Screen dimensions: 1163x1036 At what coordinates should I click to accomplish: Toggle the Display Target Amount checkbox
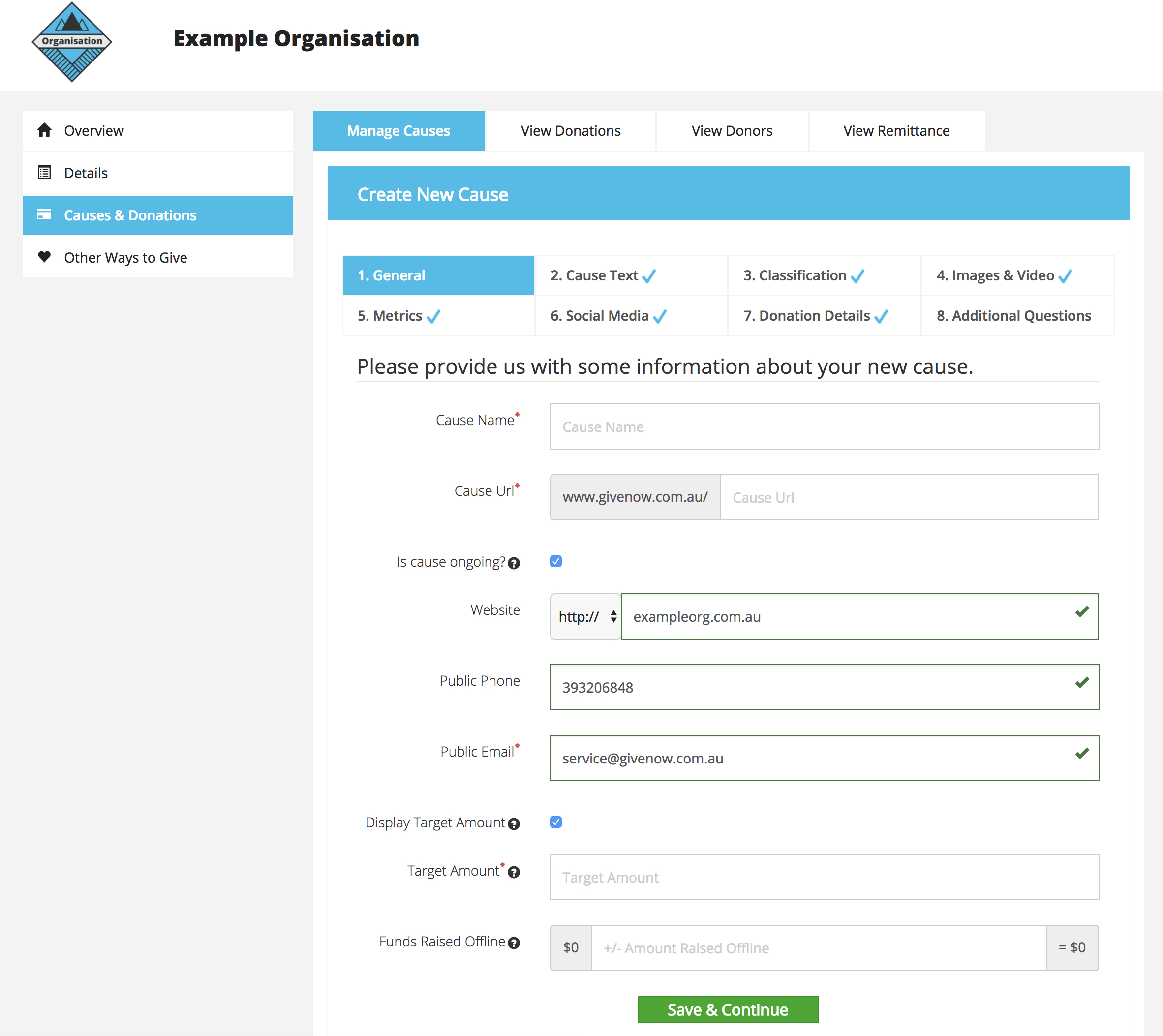pyautogui.click(x=556, y=823)
